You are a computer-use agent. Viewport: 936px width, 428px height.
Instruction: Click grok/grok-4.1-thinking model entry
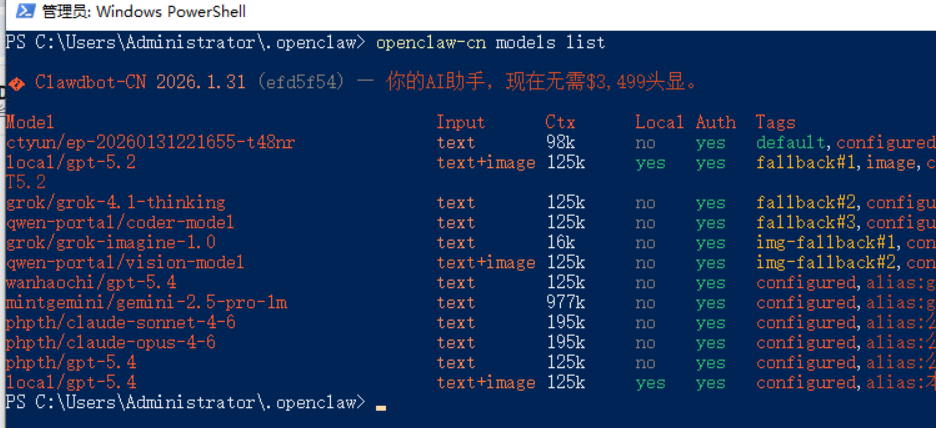click(x=116, y=203)
